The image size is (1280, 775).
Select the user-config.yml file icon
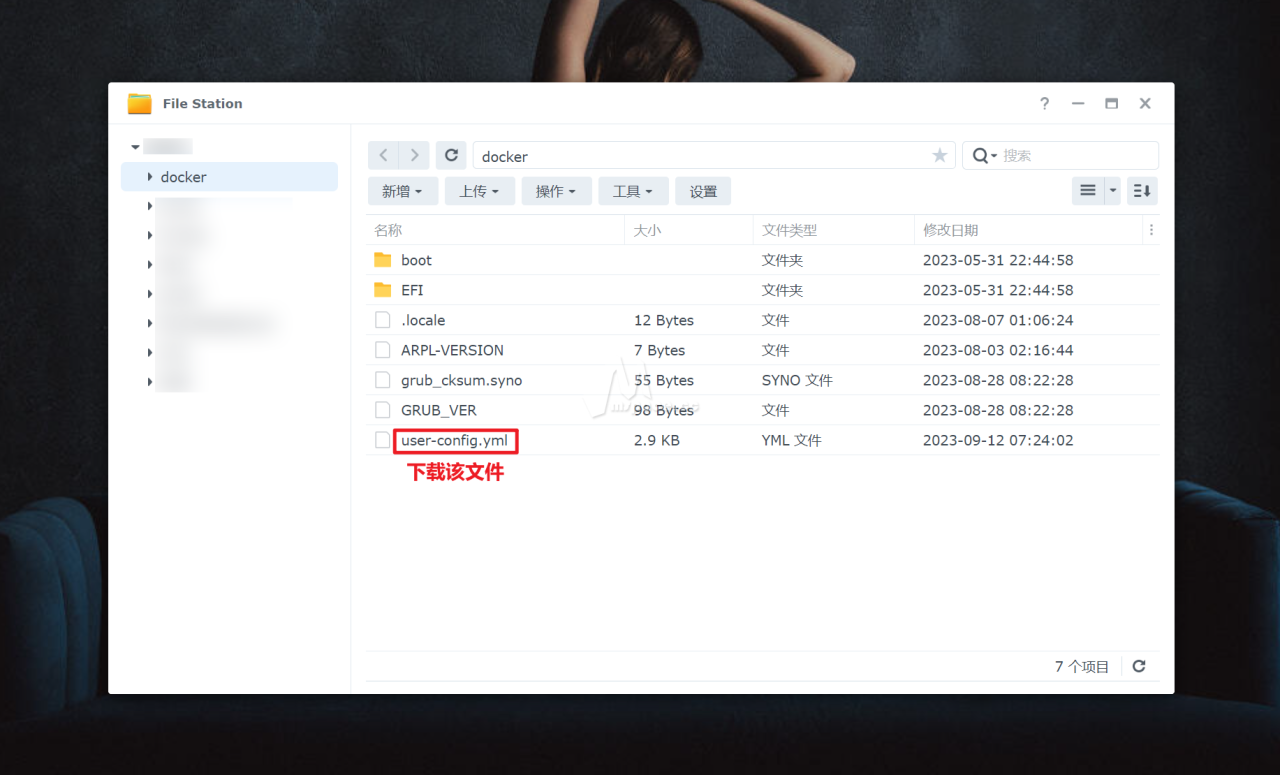click(x=382, y=440)
